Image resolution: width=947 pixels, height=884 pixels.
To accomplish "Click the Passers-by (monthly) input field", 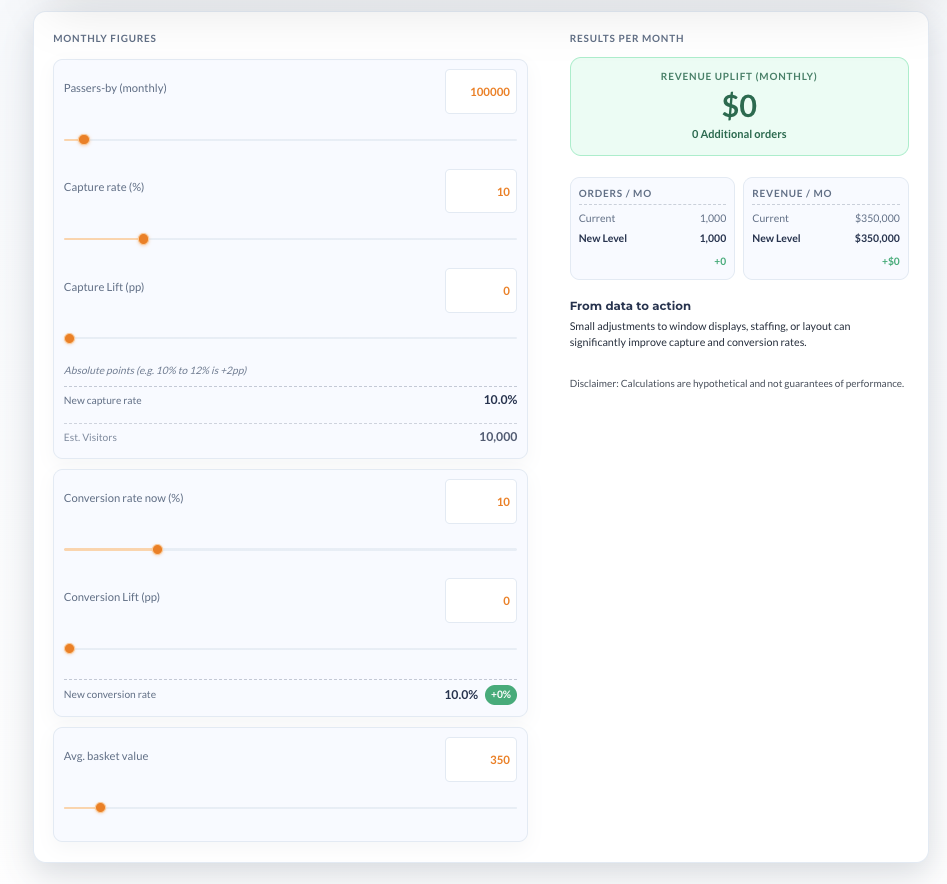I will [480, 92].
